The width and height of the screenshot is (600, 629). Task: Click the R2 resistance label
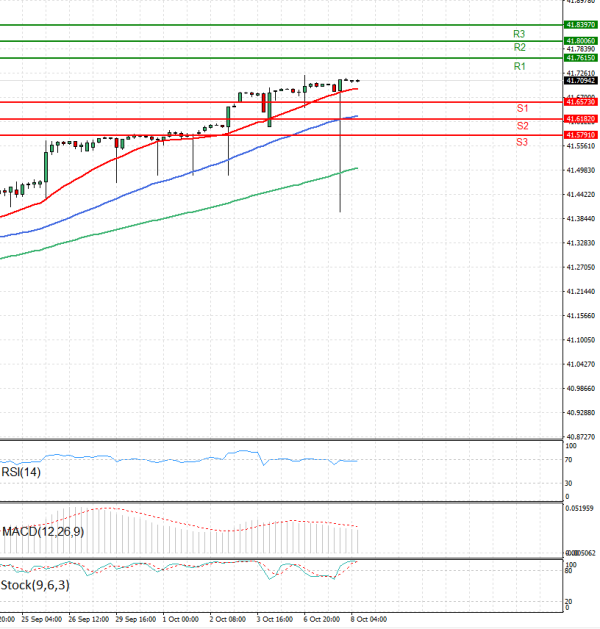pos(519,47)
